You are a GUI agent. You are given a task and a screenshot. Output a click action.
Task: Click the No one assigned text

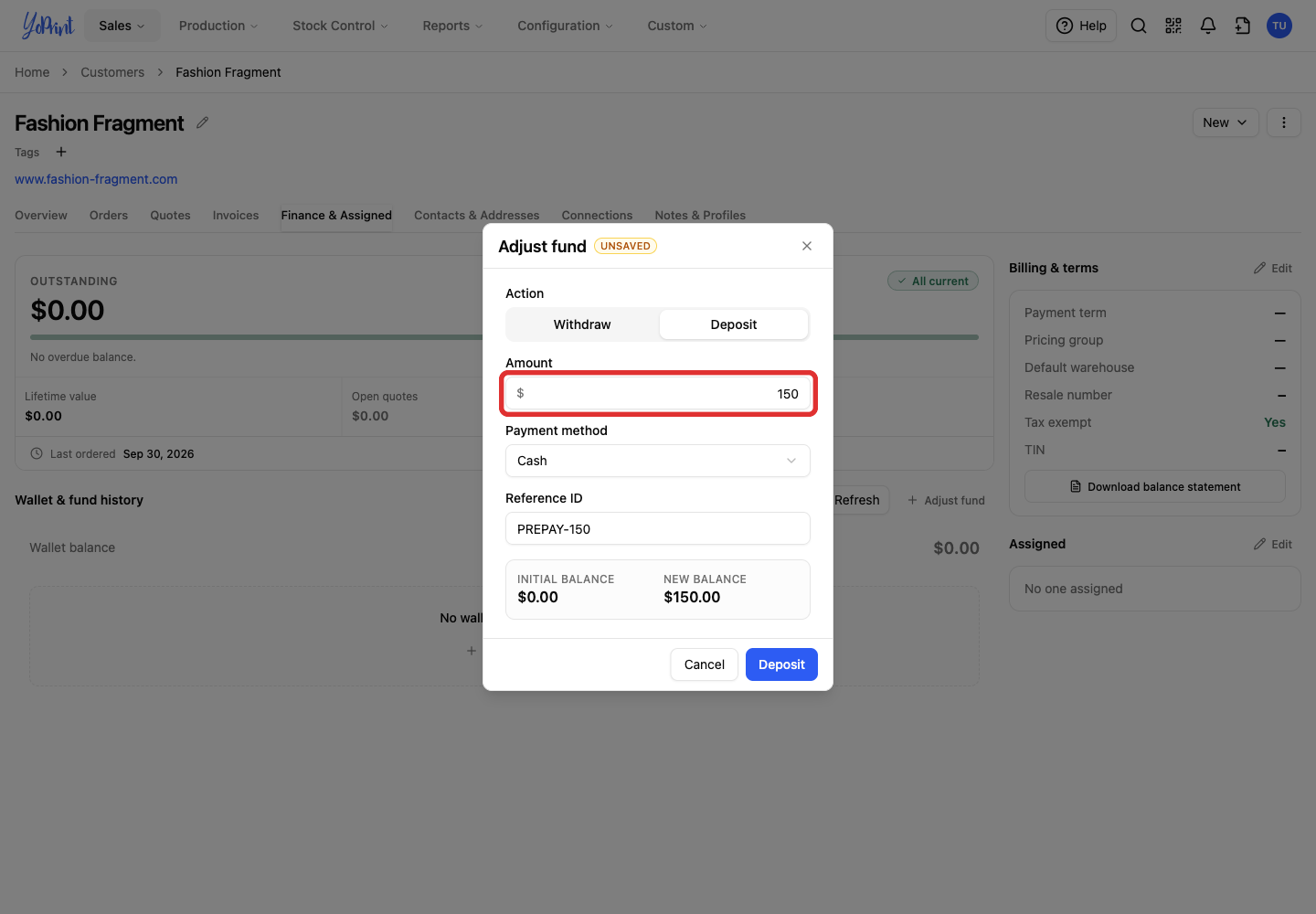click(x=1074, y=589)
